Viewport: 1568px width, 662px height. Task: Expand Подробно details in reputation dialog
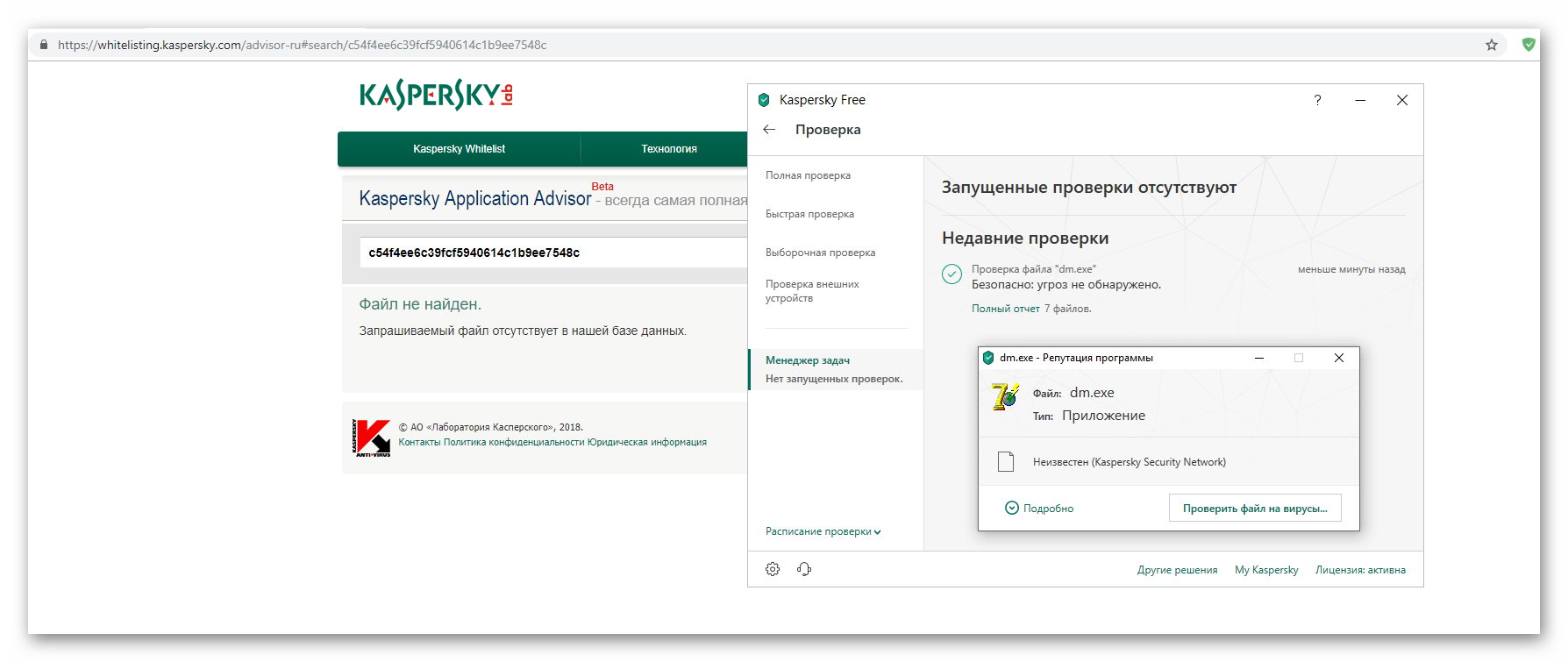[1039, 508]
